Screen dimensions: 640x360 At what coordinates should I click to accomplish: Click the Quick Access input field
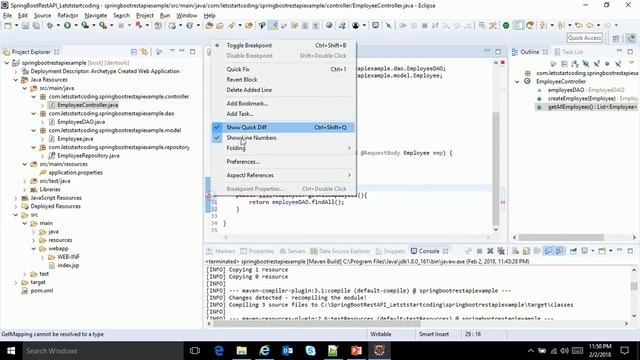[x=584, y=38]
